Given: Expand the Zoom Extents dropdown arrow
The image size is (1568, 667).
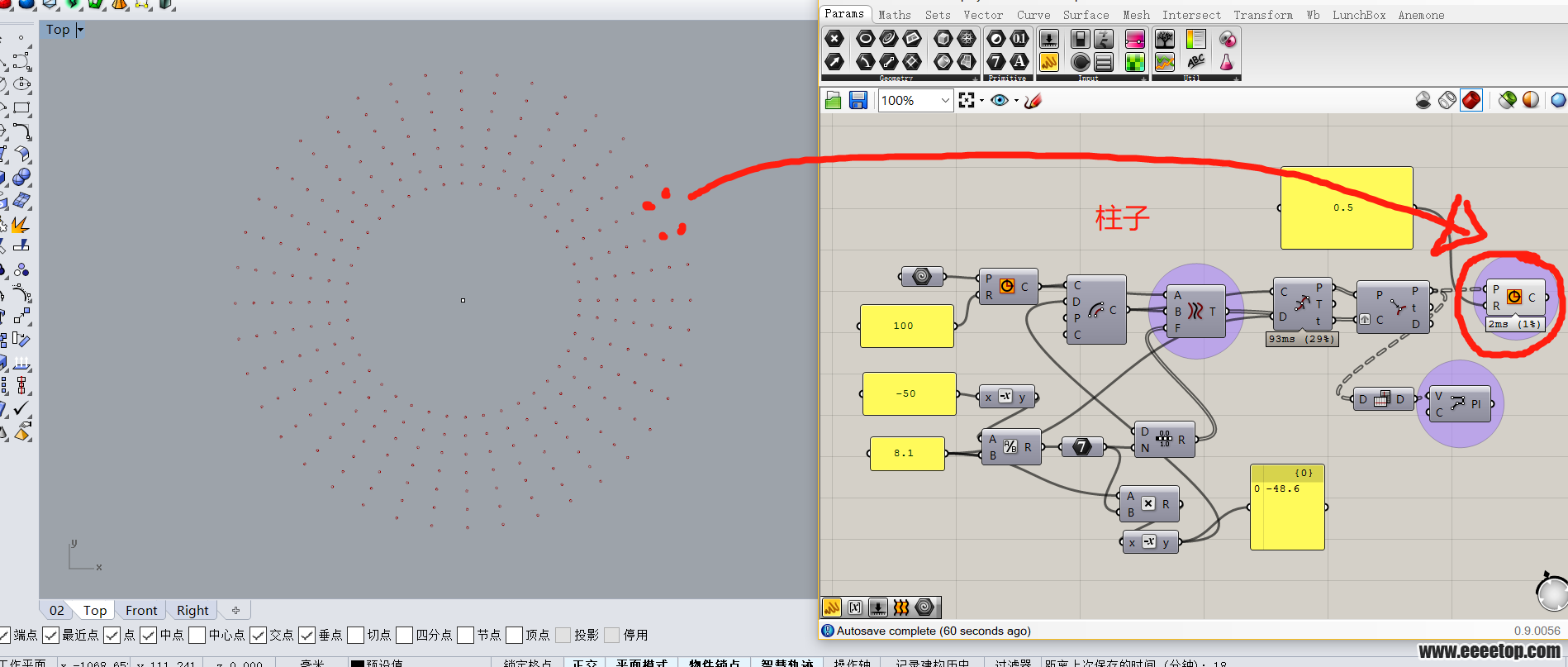Looking at the screenshot, I should coord(981,101).
